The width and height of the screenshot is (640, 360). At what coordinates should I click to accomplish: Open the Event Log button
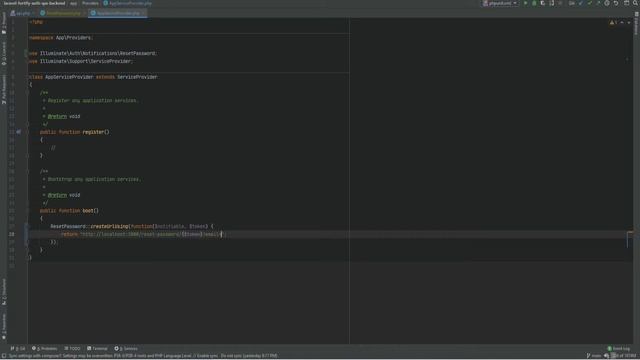pyautogui.click(x=619, y=349)
